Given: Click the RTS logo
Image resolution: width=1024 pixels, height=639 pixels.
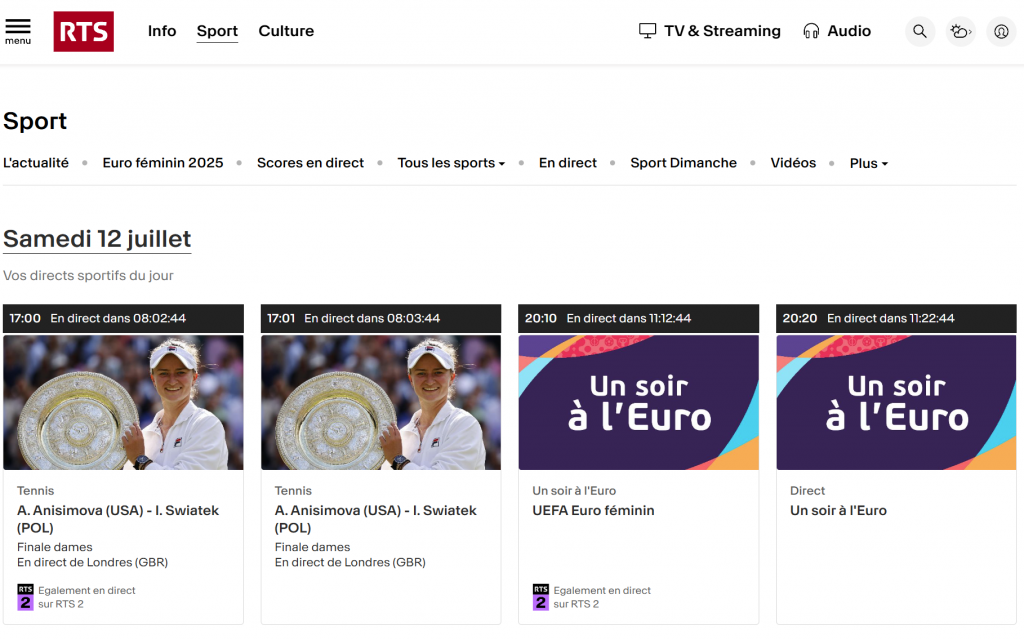Looking at the screenshot, I should tap(84, 31).
